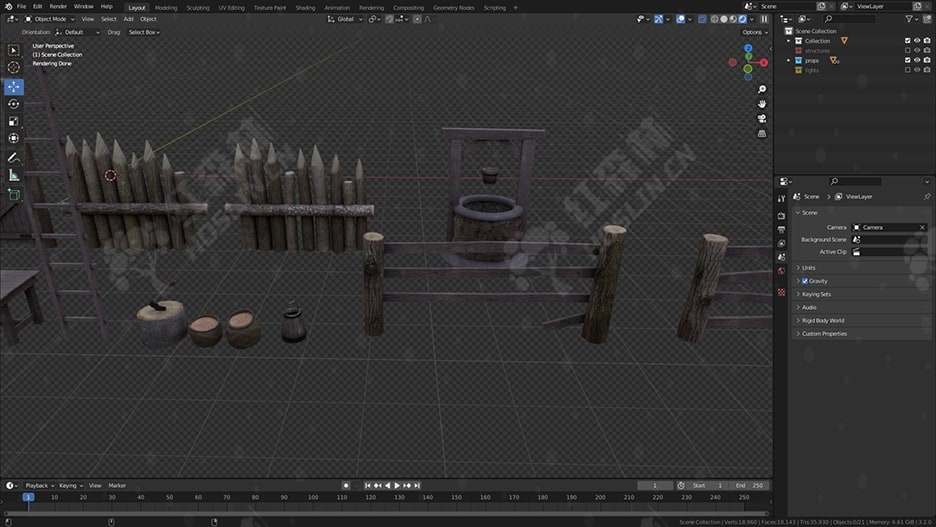Viewport: 936px width, 527px height.
Task: Click the zoom magnifier viewport icon
Action: [x=762, y=90]
